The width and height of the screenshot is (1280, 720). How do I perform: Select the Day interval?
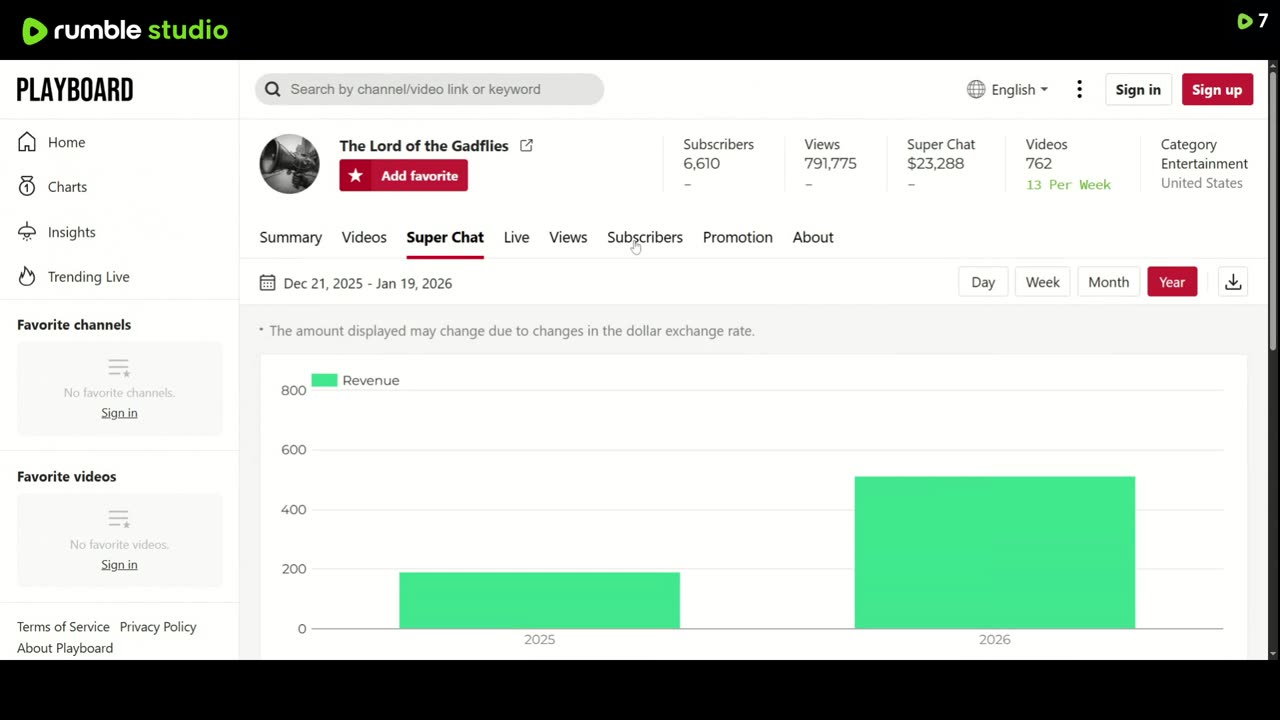(x=983, y=282)
